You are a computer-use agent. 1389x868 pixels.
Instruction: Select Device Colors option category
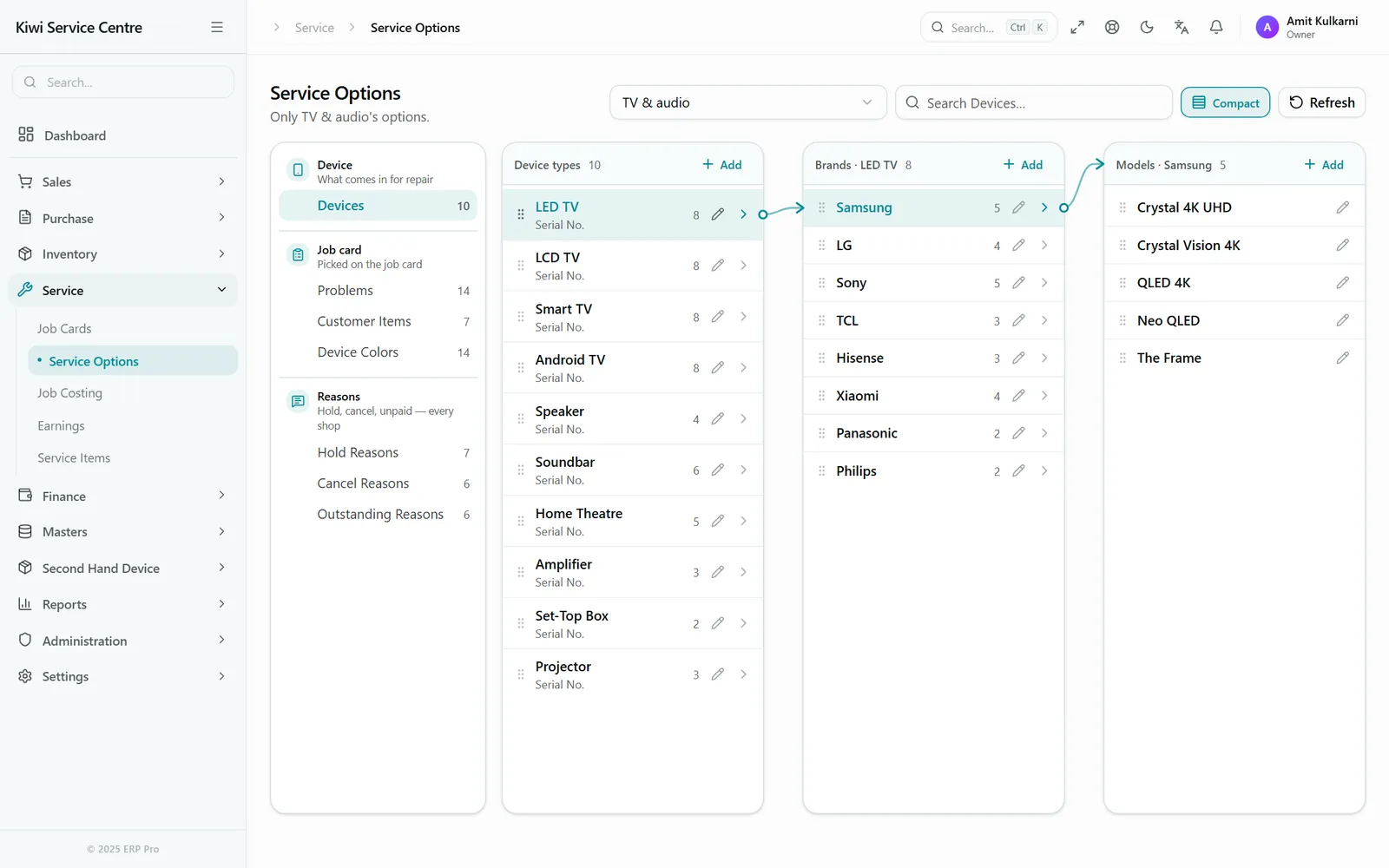point(379,352)
